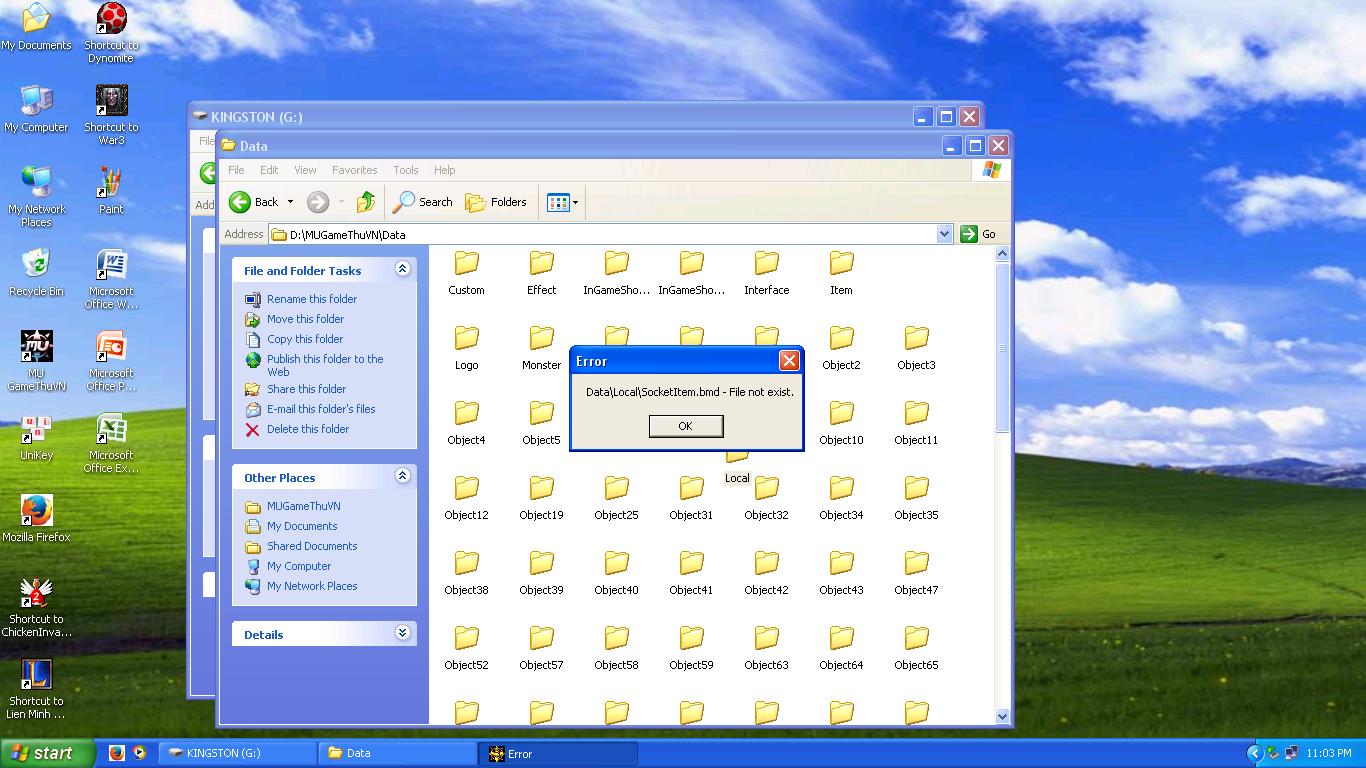Expand the Address bar dropdown

tap(944, 234)
